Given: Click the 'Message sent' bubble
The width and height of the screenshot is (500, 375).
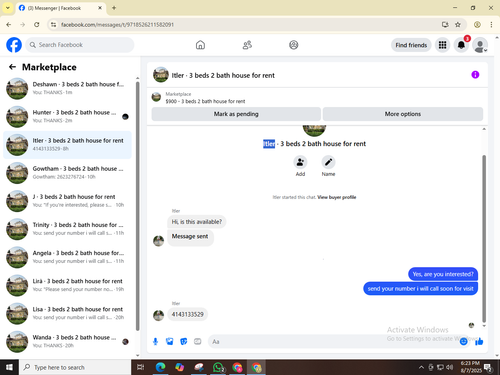Looking at the screenshot, I should coord(190,236).
